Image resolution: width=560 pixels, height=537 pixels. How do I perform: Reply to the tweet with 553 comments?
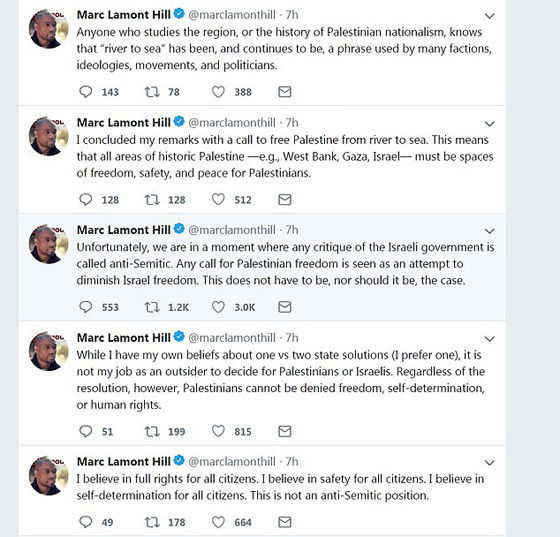pyautogui.click(x=86, y=307)
